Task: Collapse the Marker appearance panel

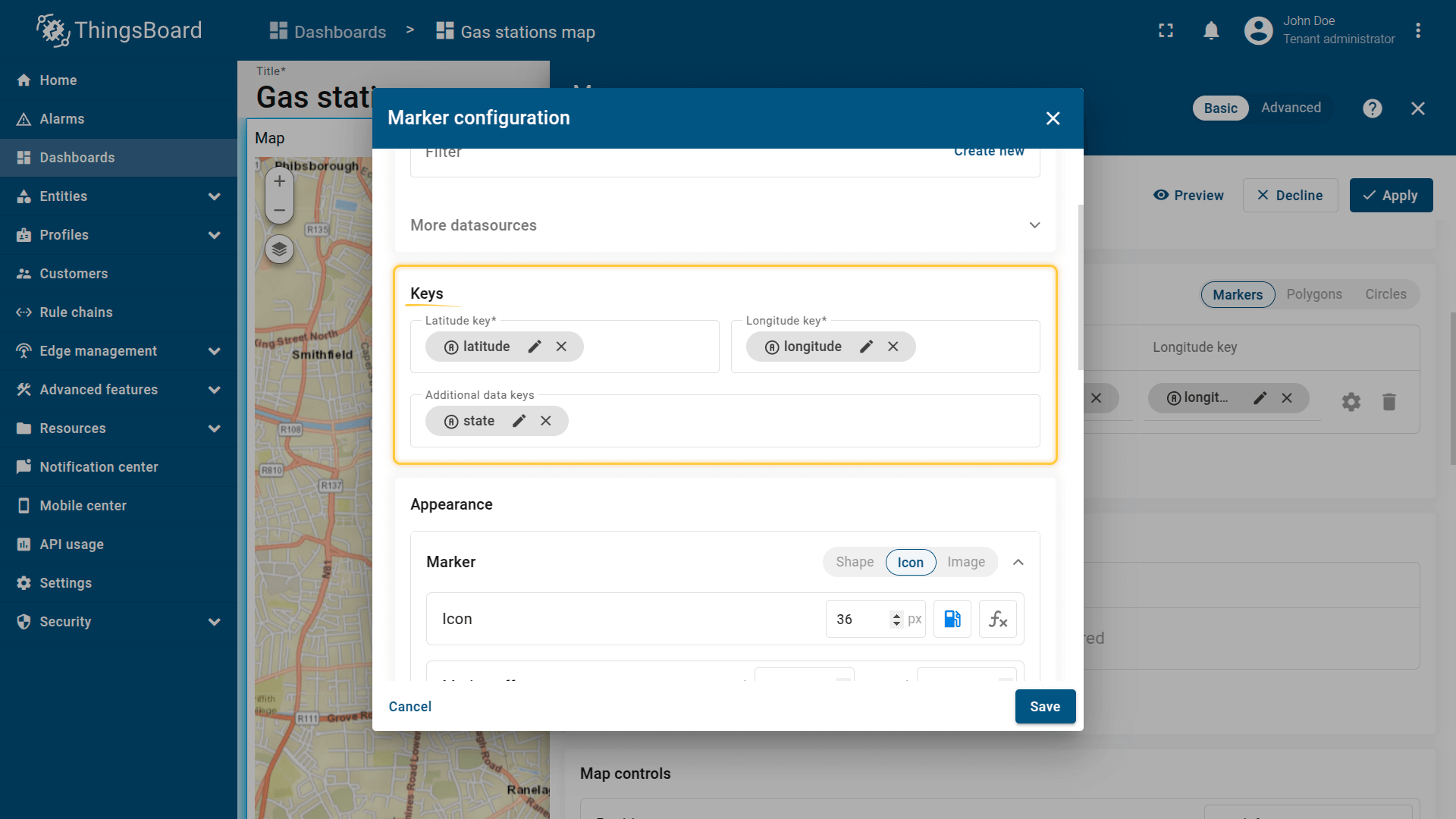Action: pyautogui.click(x=1018, y=562)
